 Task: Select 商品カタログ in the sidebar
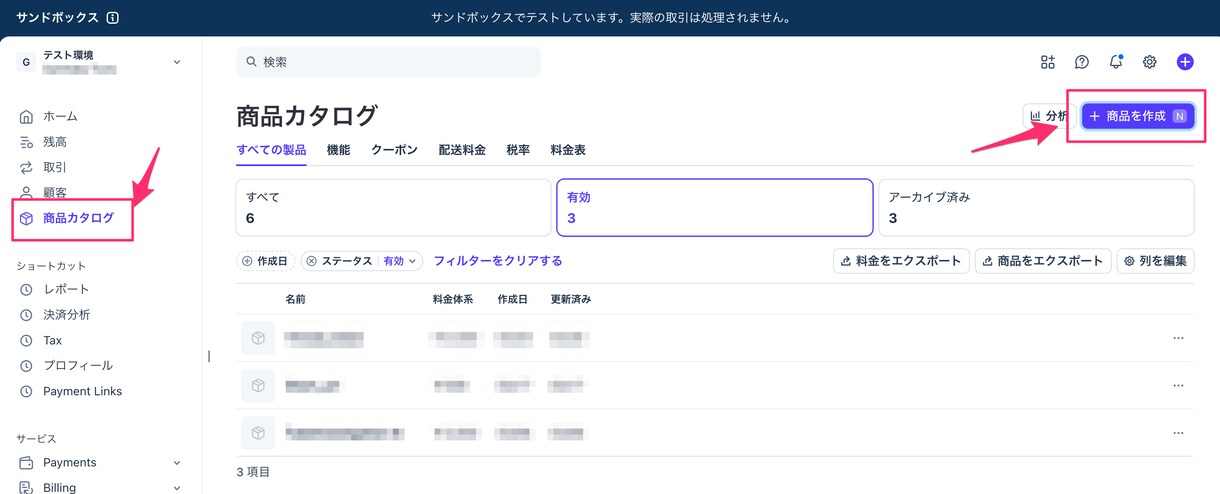click(x=67, y=218)
